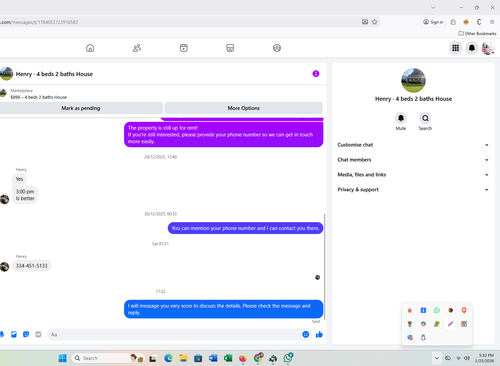Open Facebook notifications bell
500x366 pixels.
(x=472, y=48)
